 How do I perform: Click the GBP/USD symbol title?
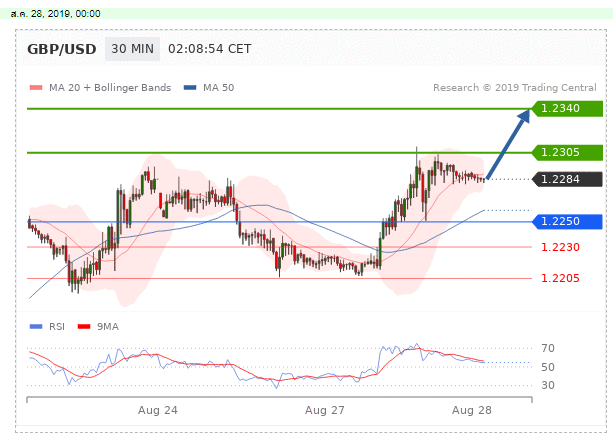(62, 49)
